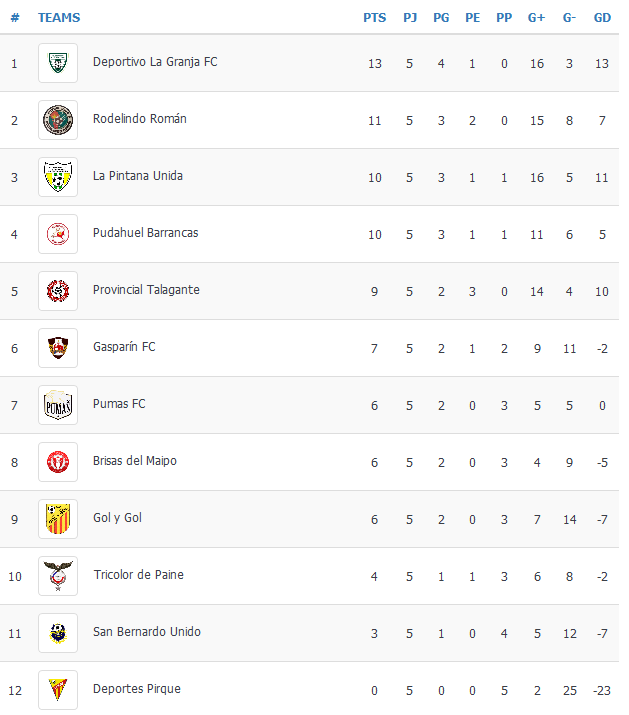Open the Brisas del Maipo red crest

58,462
